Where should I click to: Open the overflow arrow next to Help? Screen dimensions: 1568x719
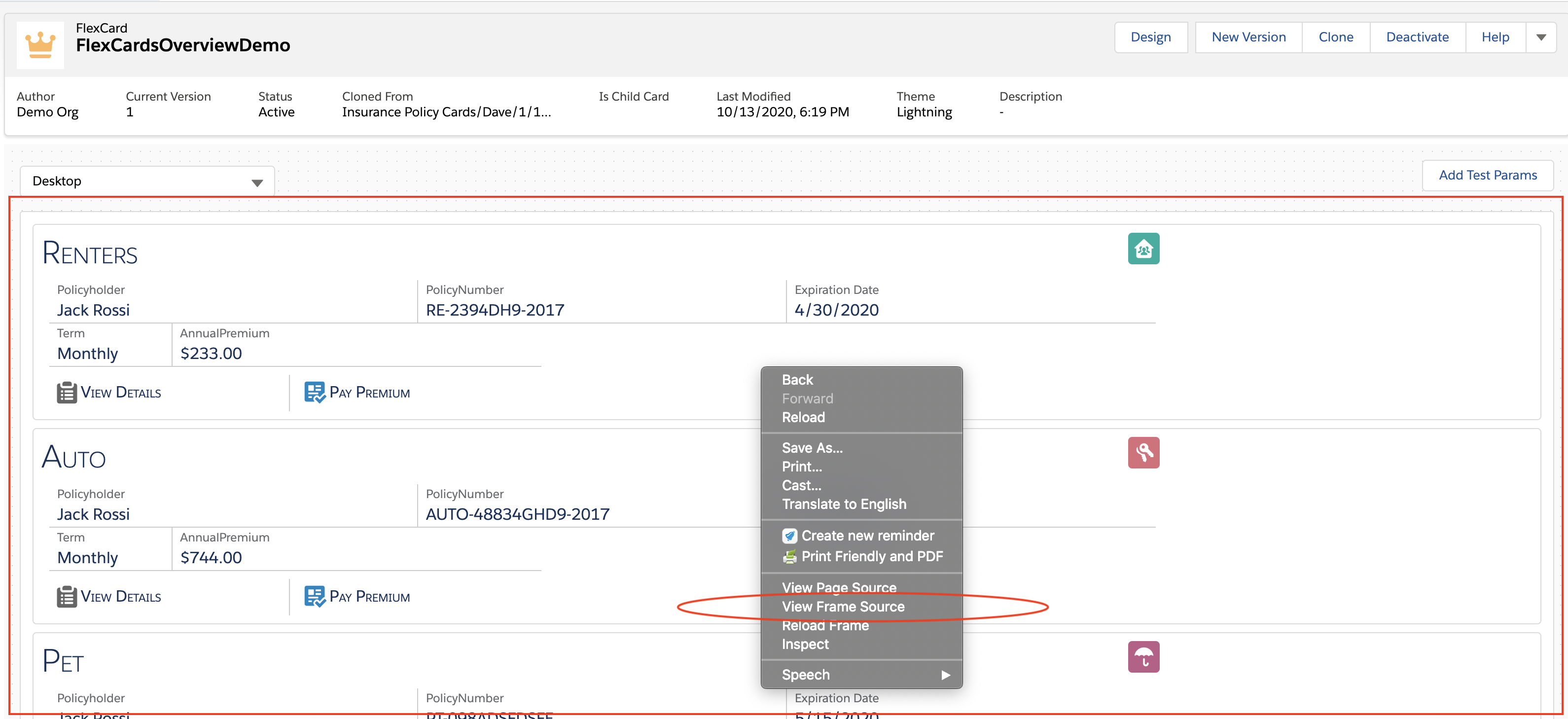pos(1541,36)
